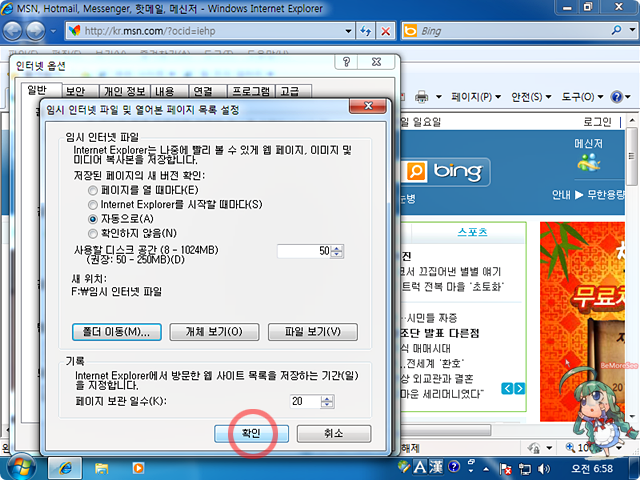Open Internet Explorer from taskbar
Viewport: 640px width, 480px height.
tap(65, 466)
